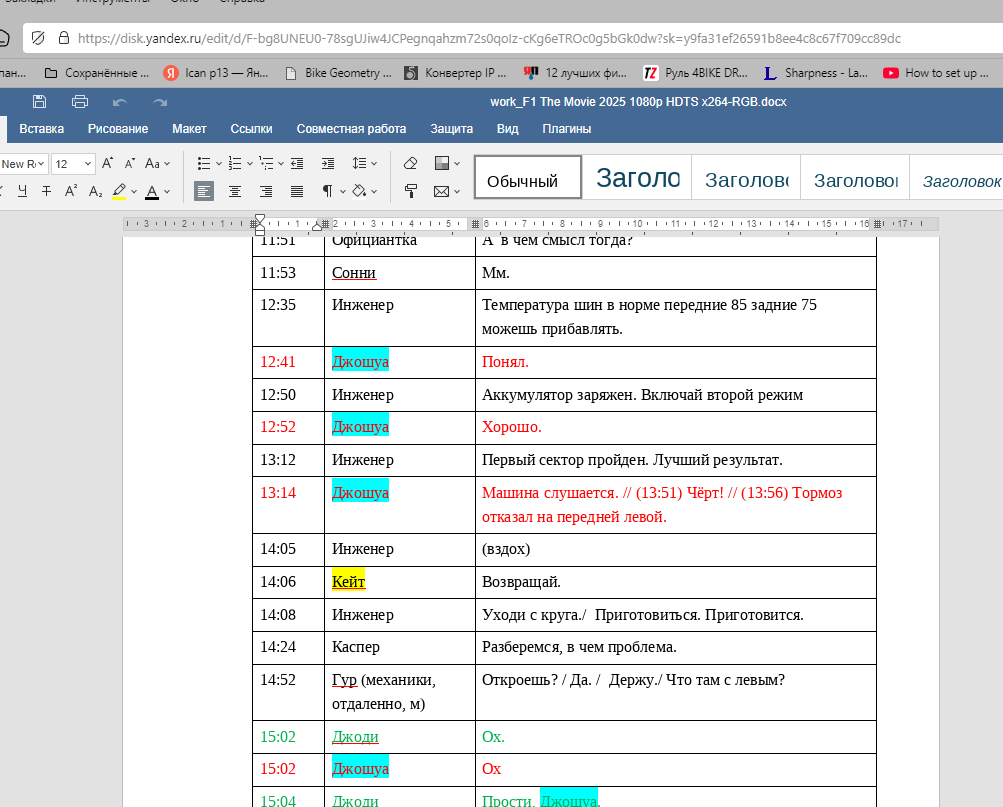The width and height of the screenshot is (1003, 807).
Task: Apply superscript formatting
Action: coord(71,191)
